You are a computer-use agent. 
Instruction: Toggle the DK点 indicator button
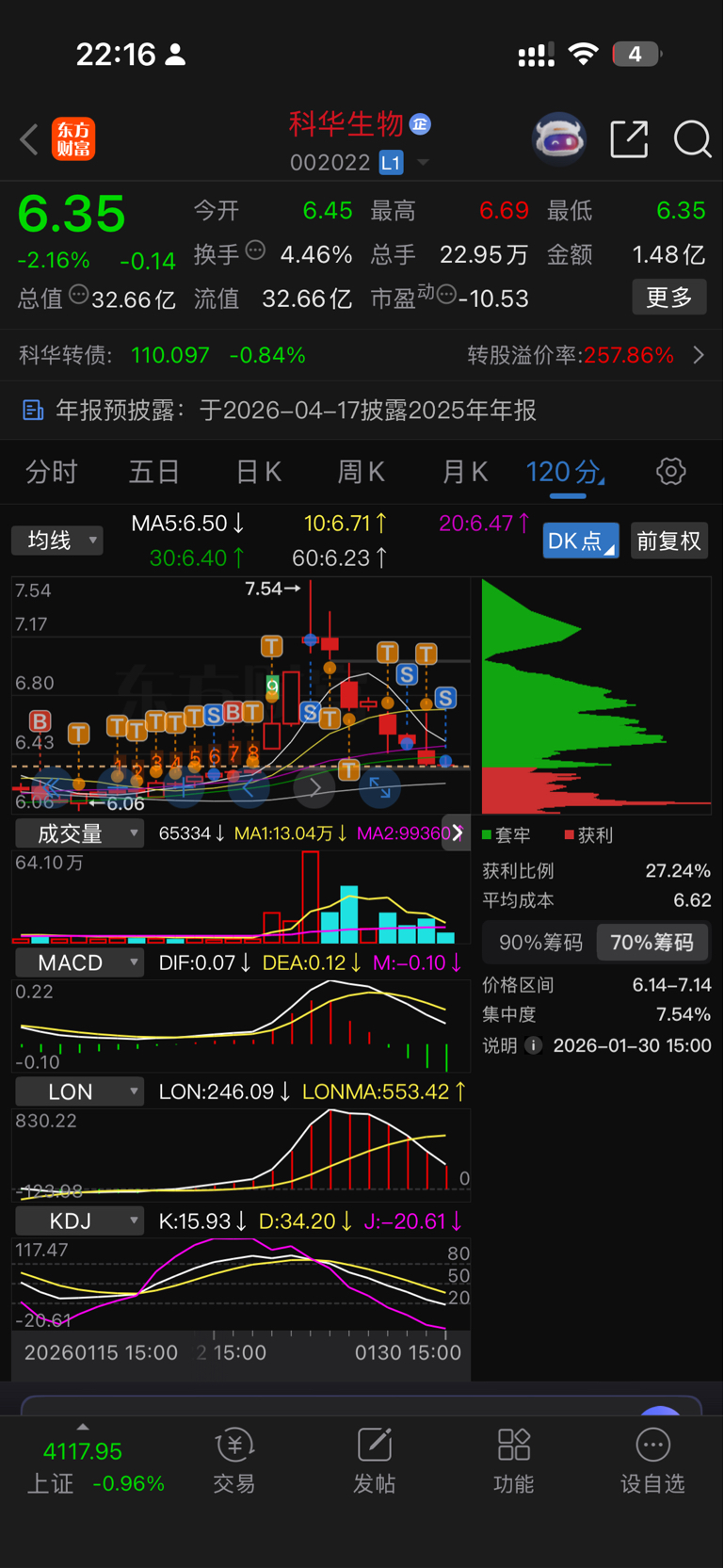581,541
